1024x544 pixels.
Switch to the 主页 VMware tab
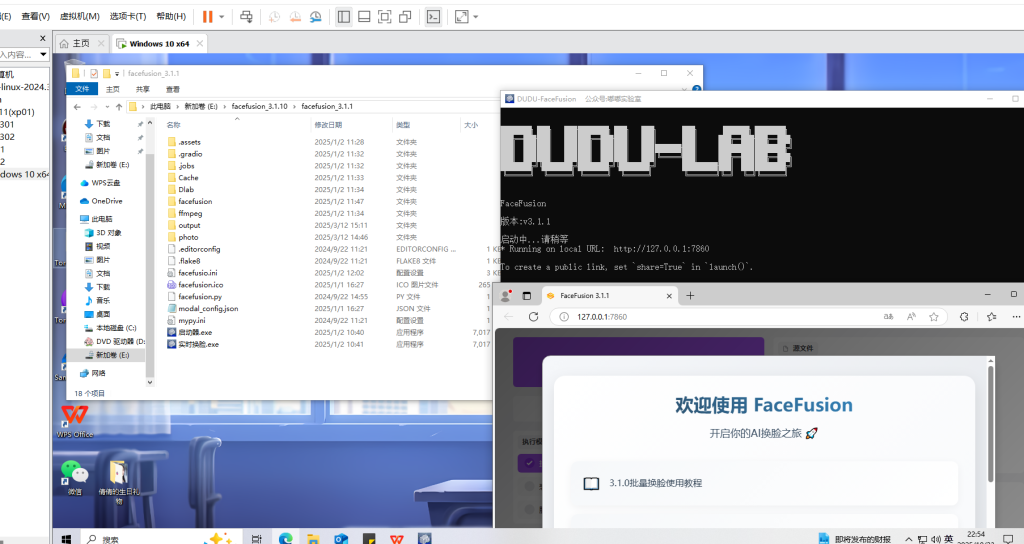75,43
